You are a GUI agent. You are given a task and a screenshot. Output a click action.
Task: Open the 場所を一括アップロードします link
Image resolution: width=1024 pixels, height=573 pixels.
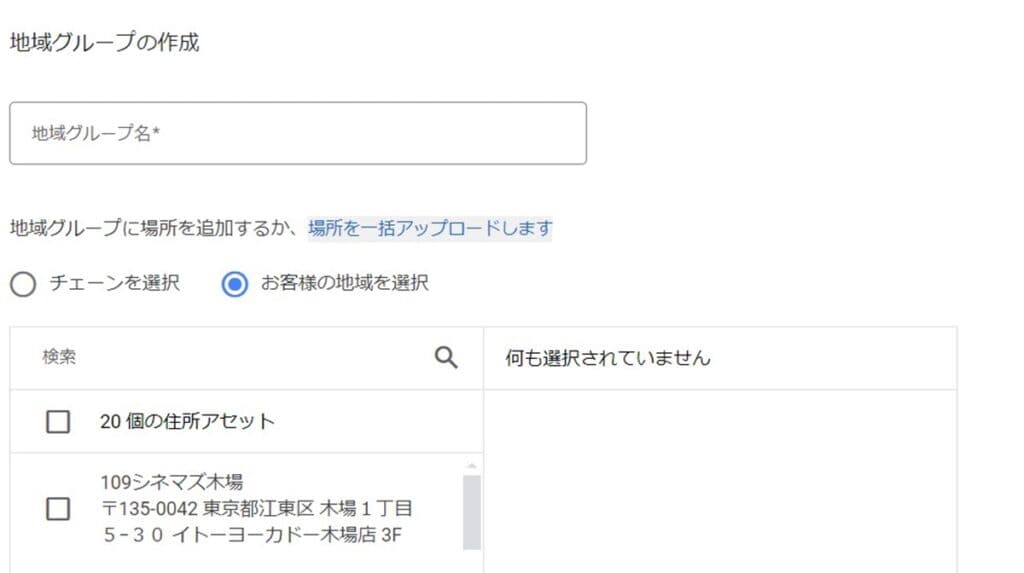[x=430, y=229]
